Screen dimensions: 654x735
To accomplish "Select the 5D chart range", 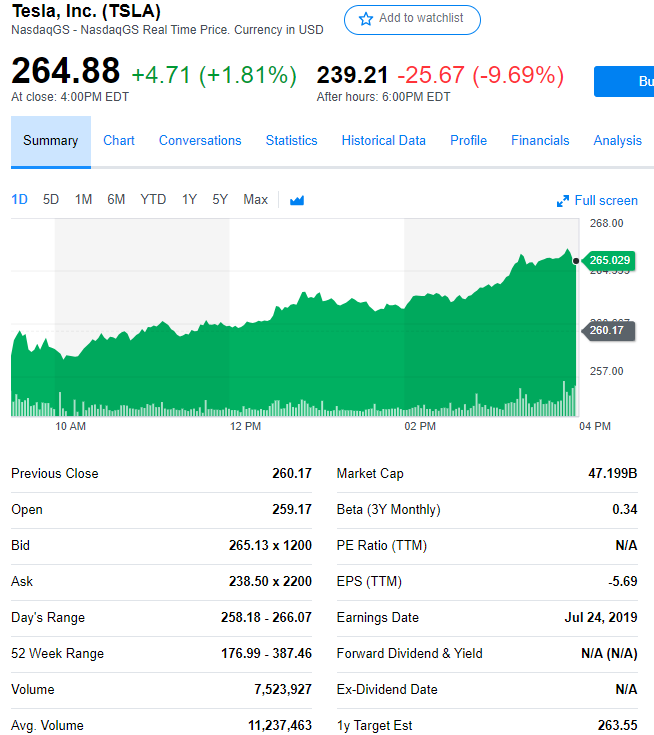I will point(51,200).
